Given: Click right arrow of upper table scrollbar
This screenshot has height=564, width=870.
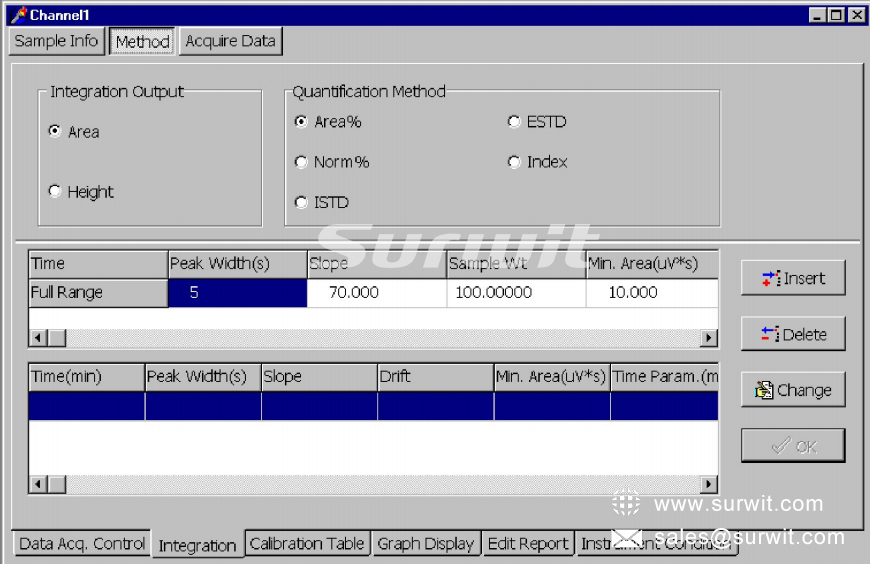Looking at the screenshot, I should coord(709,338).
